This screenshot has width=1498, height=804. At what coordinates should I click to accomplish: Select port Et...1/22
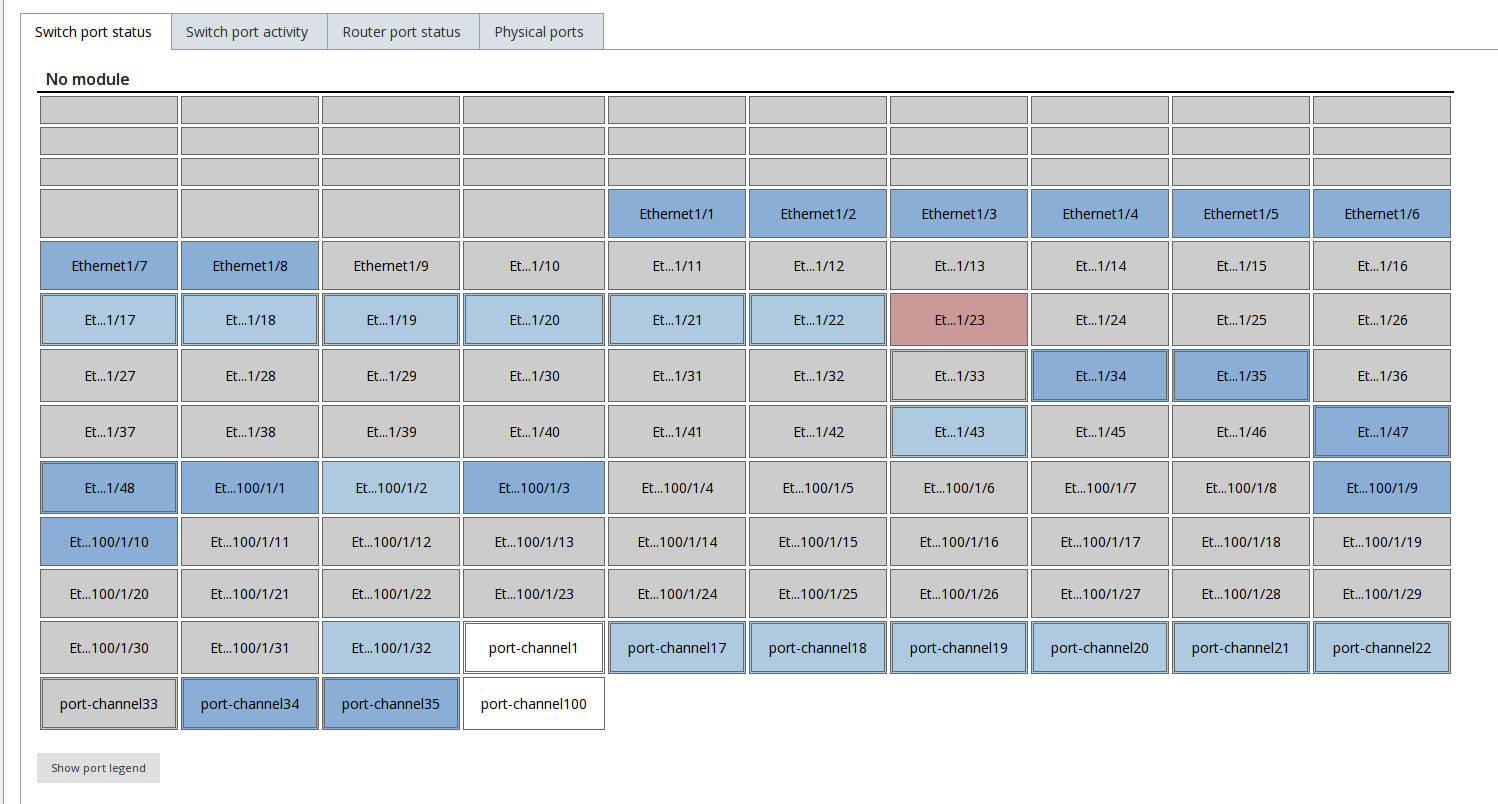[x=818, y=320]
